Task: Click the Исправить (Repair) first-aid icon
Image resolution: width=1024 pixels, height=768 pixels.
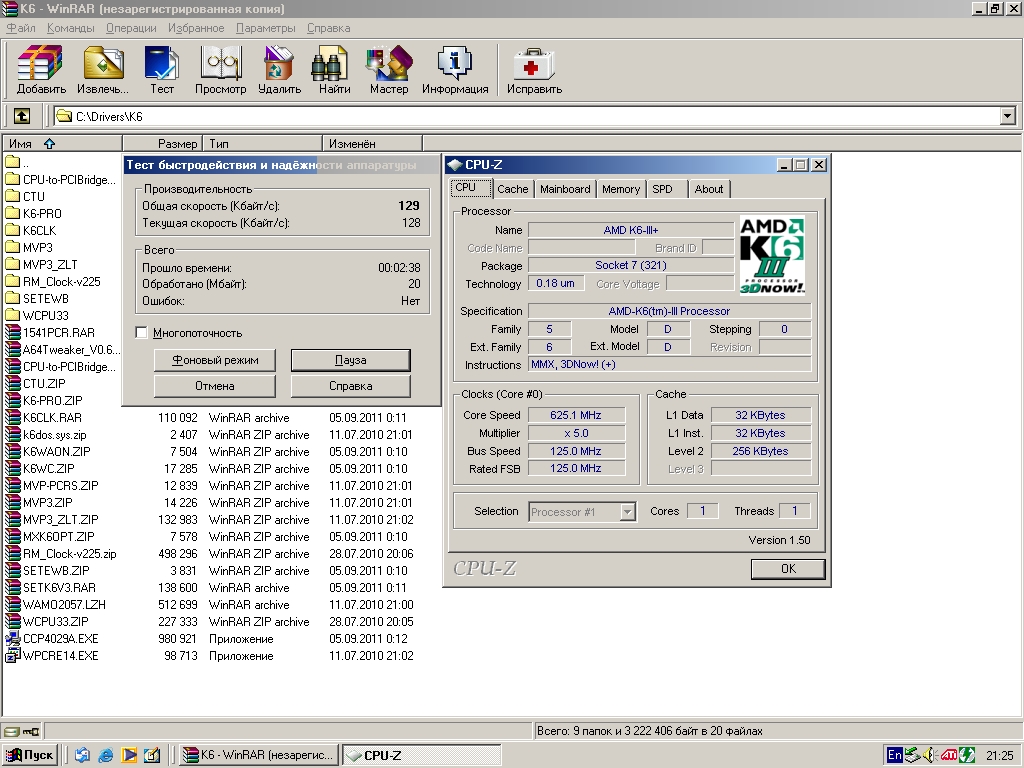Action: (x=534, y=64)
